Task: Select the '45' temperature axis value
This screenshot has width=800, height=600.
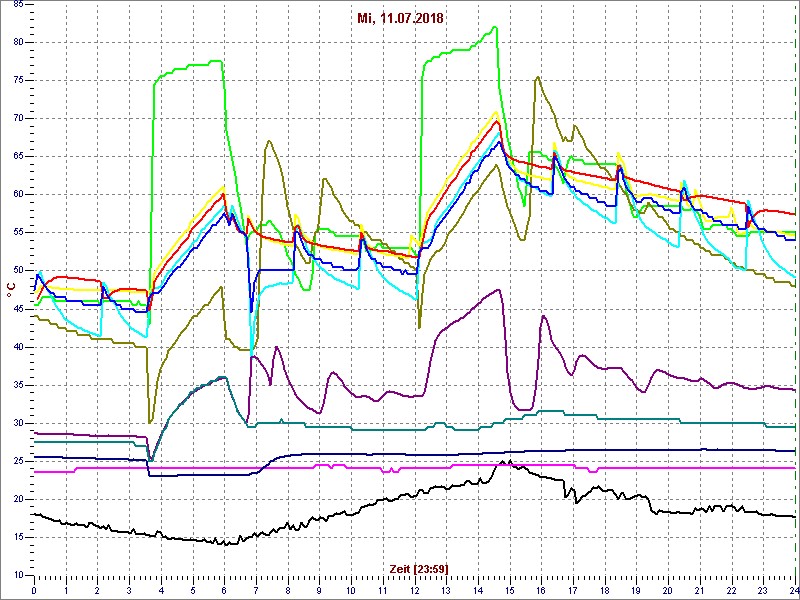Action: tap(17, 309)
